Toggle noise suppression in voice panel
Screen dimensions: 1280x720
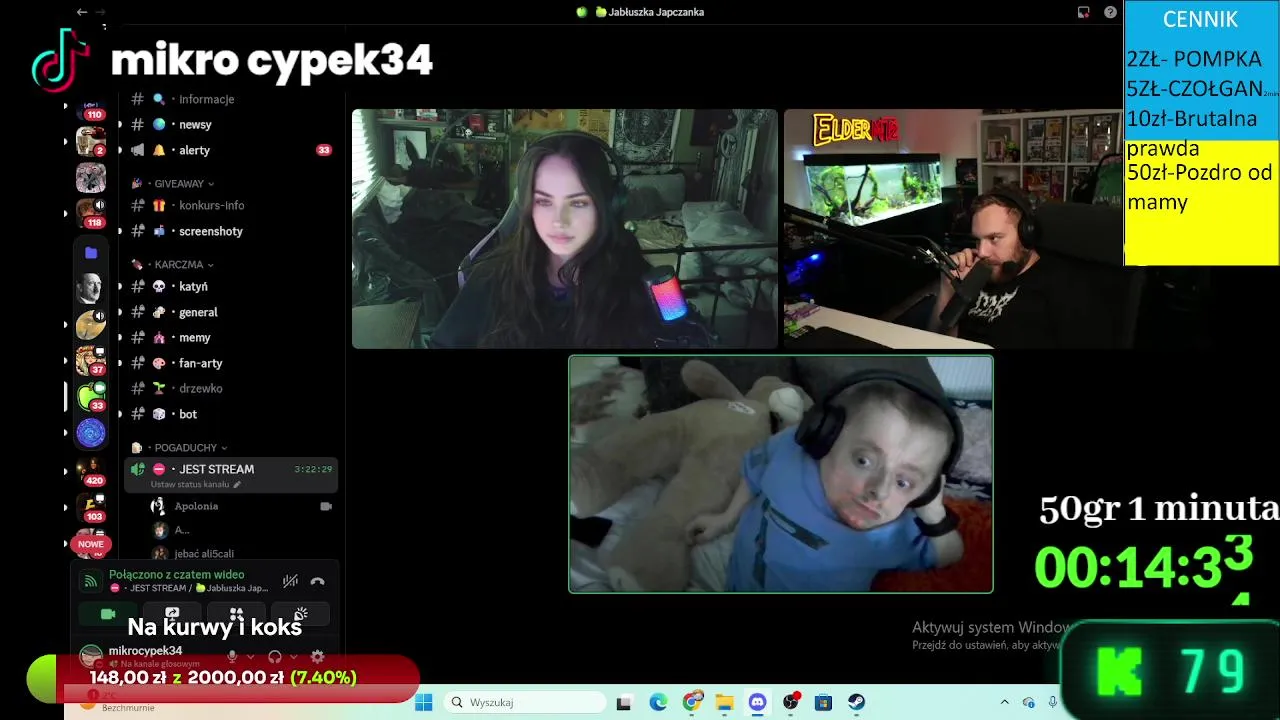(x=290, y=581)
